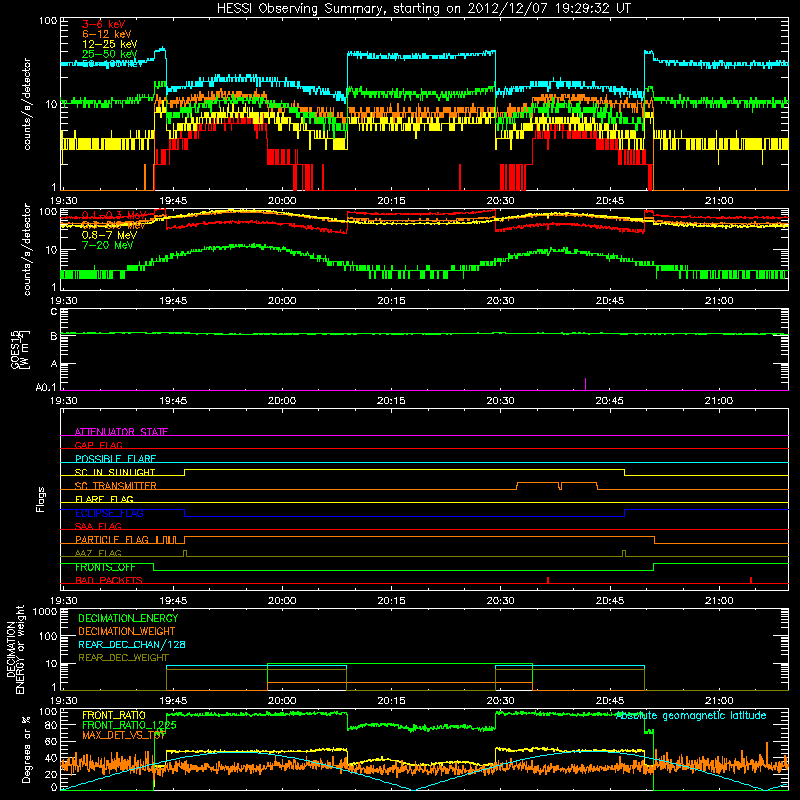This screenshot has height=800, width=800.
Task: Click the counts/s/detector title of top panel
Action: [27, 104]
